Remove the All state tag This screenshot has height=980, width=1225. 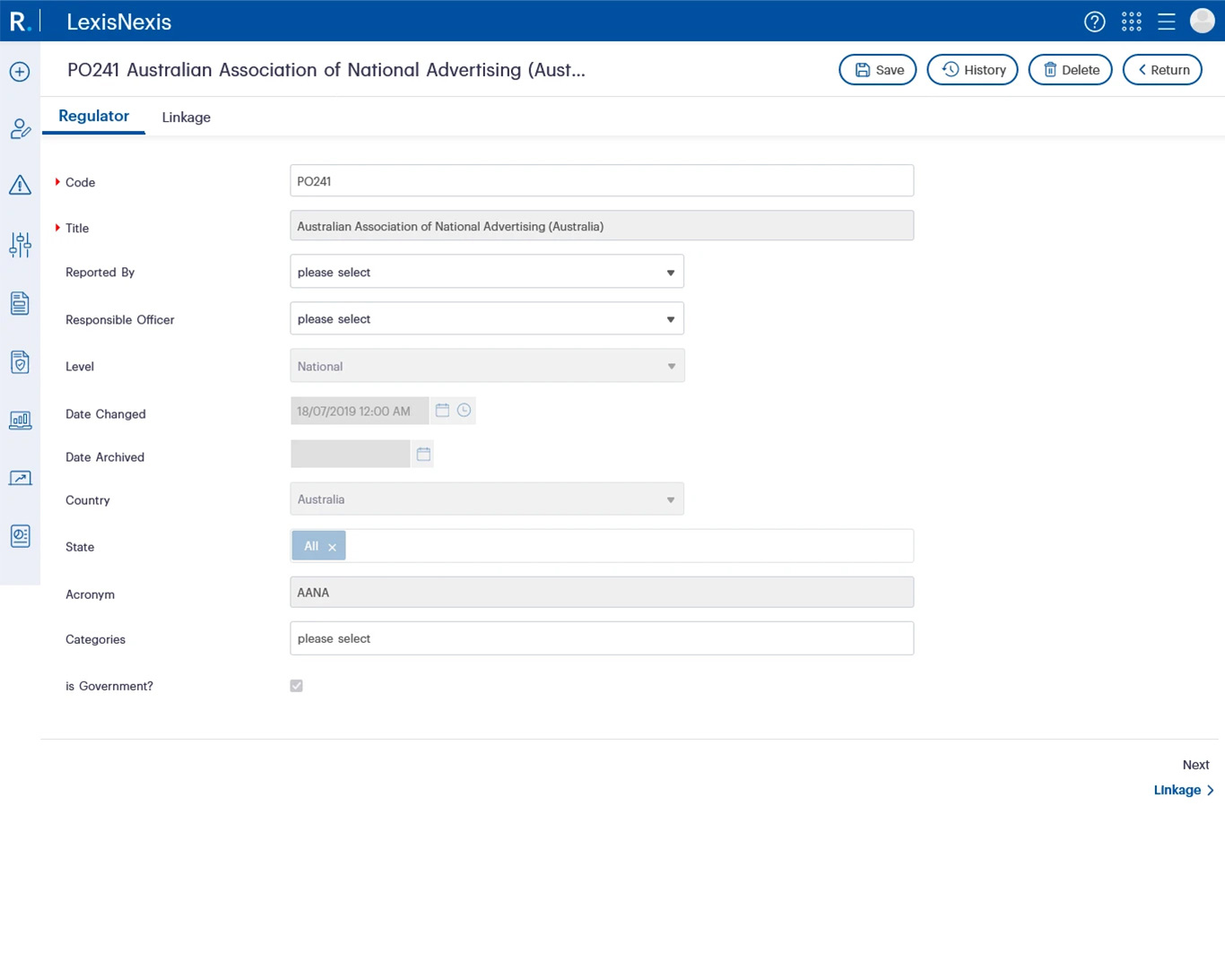click(332, 547)
